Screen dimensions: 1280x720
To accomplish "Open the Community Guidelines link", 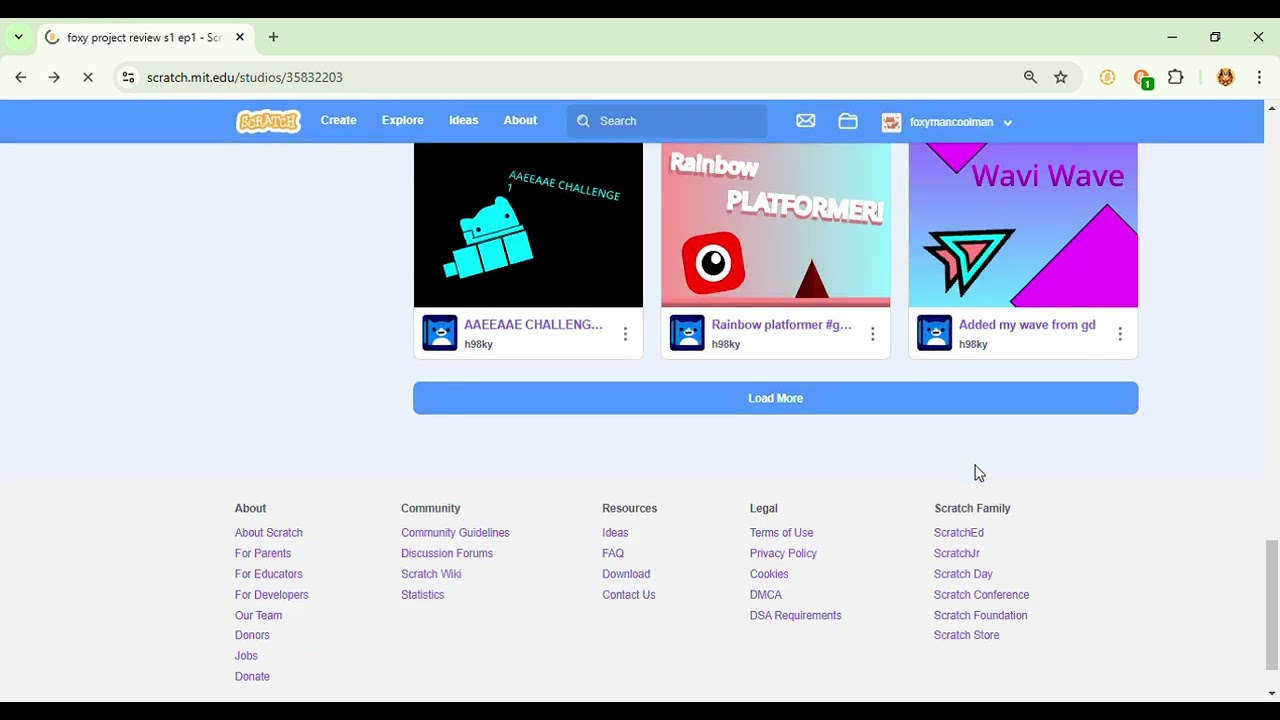I will coord(455,533).
